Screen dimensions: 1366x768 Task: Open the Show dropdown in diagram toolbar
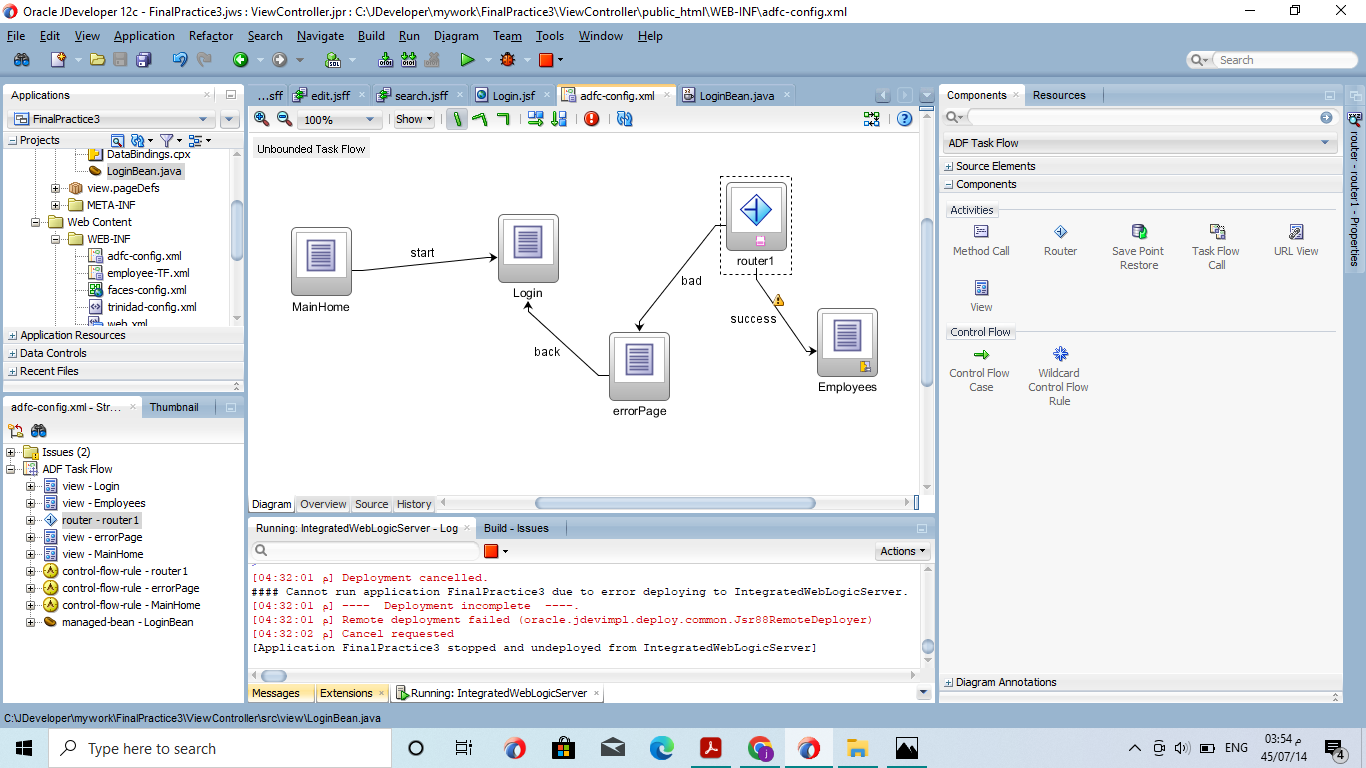(x=414, y=119)
